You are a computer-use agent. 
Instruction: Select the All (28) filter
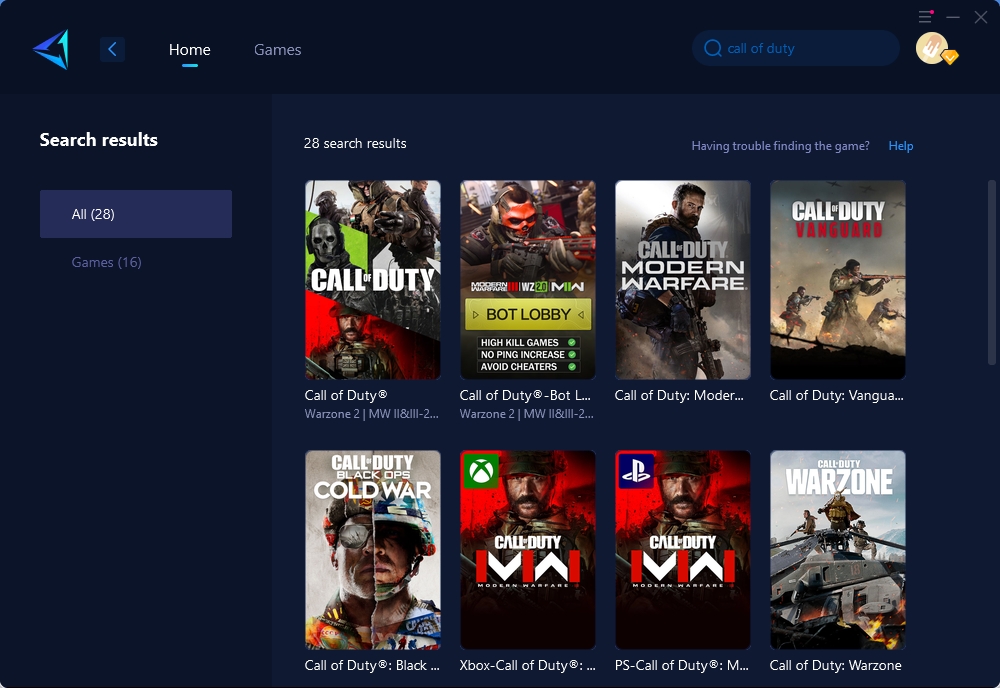click(136, 214)
